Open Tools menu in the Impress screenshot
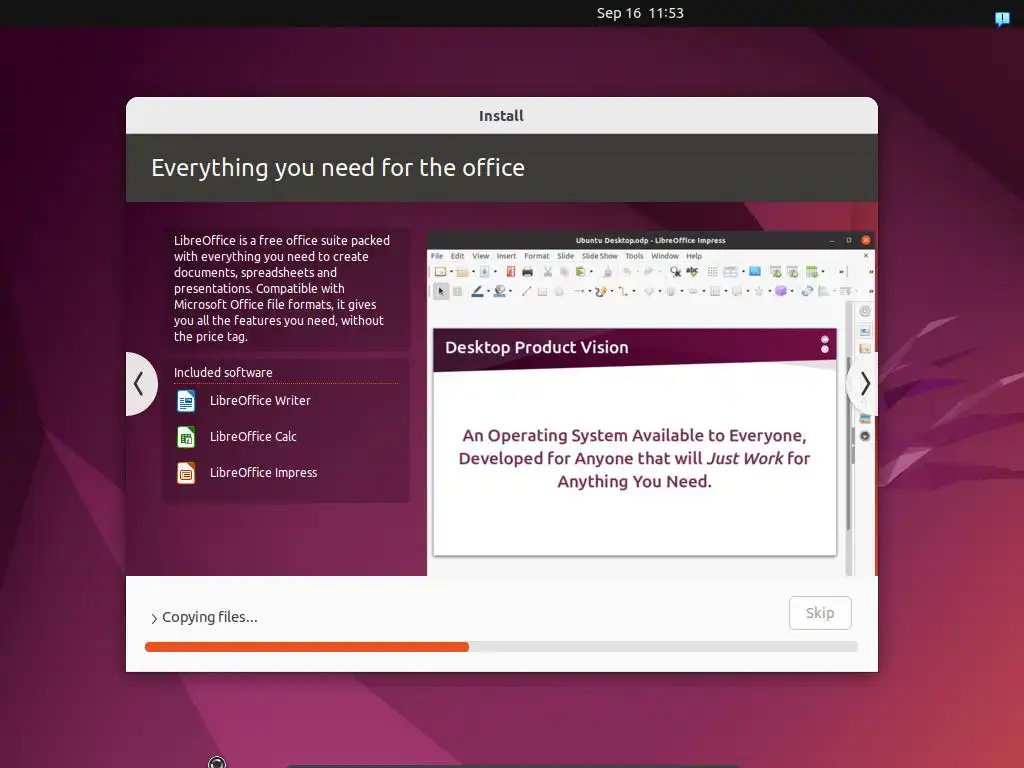1024x768 pixels. tap(634, 256)
